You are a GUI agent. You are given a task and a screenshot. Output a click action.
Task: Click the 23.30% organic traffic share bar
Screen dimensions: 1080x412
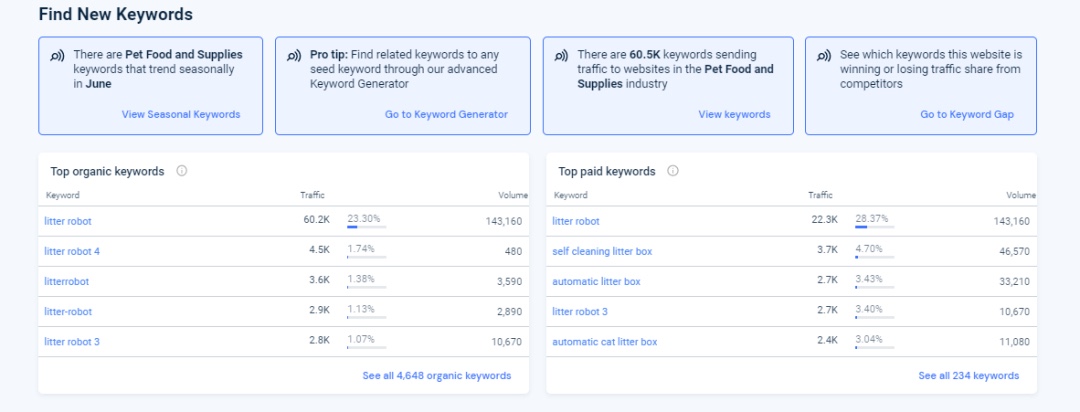point(366,227)
